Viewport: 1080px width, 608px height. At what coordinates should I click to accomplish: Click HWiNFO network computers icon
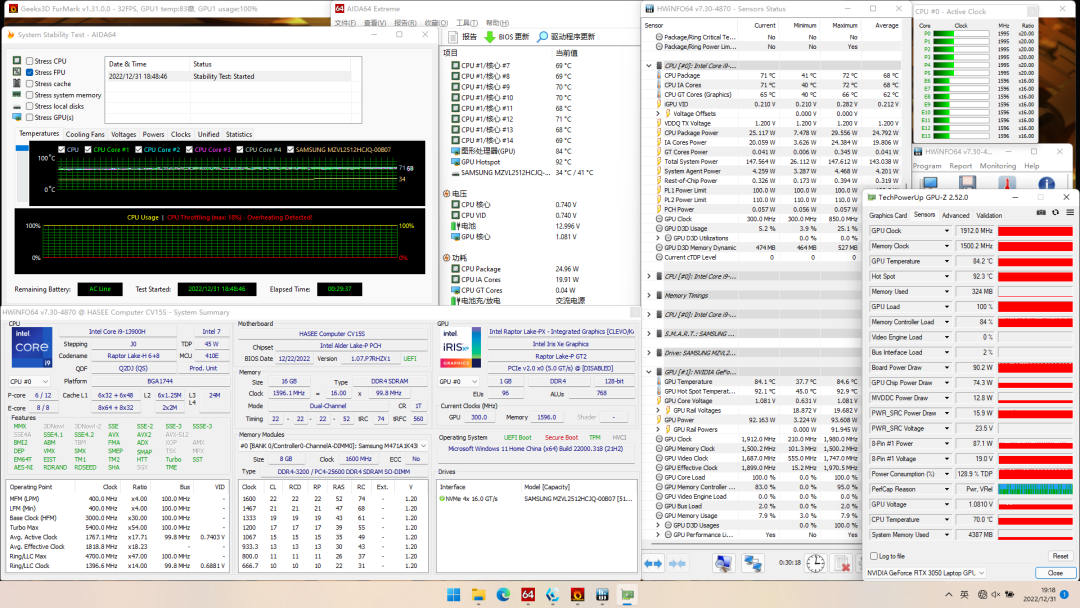(753, 563)
